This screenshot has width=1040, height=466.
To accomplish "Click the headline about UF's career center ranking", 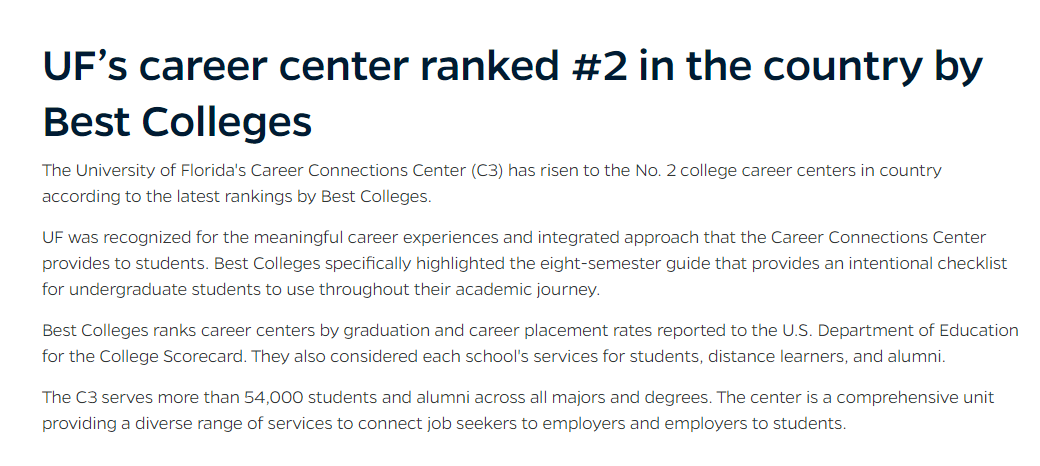I will (x=512, y=93).
